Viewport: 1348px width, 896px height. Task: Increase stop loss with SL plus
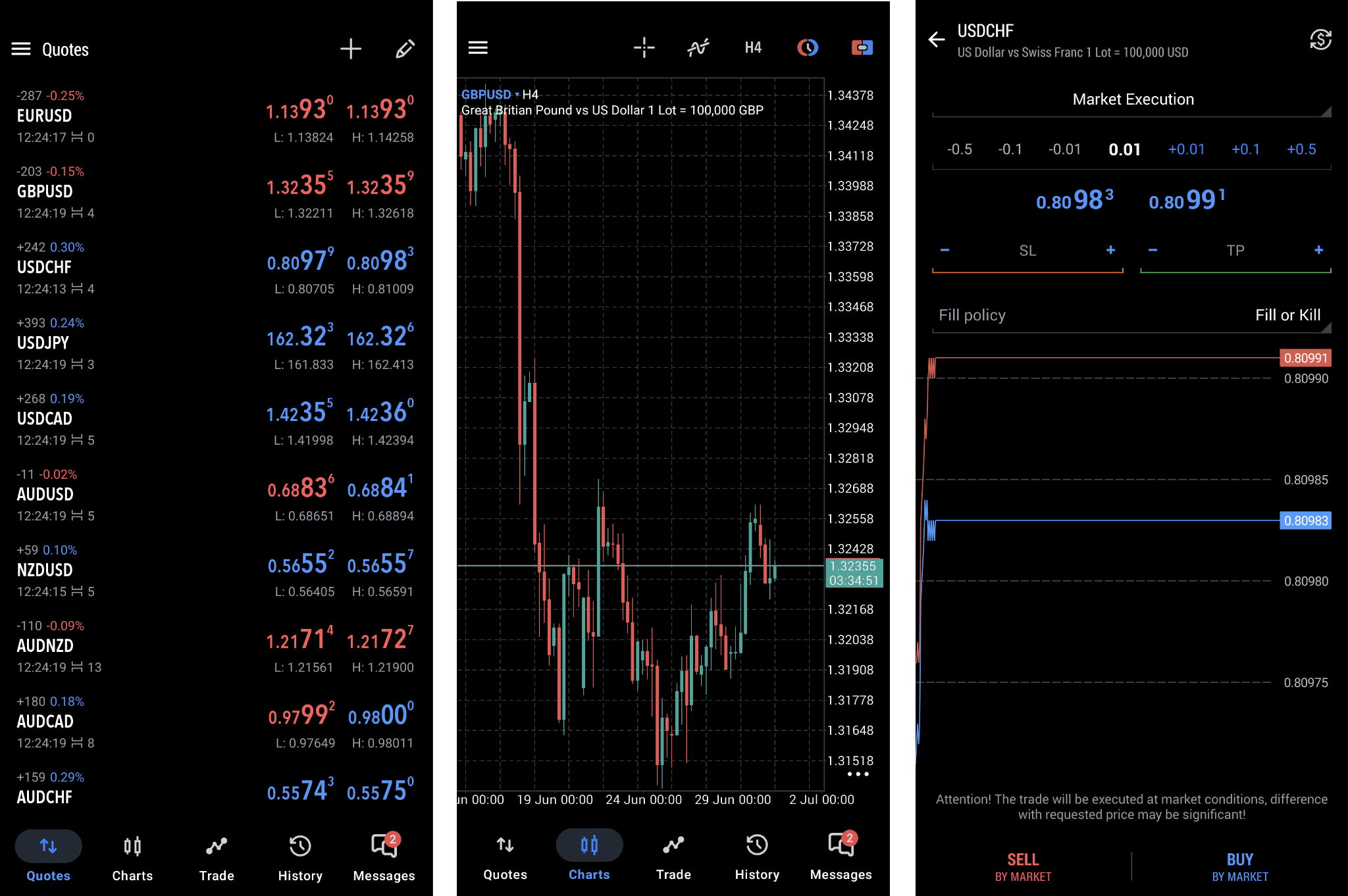click(1110, 250)
